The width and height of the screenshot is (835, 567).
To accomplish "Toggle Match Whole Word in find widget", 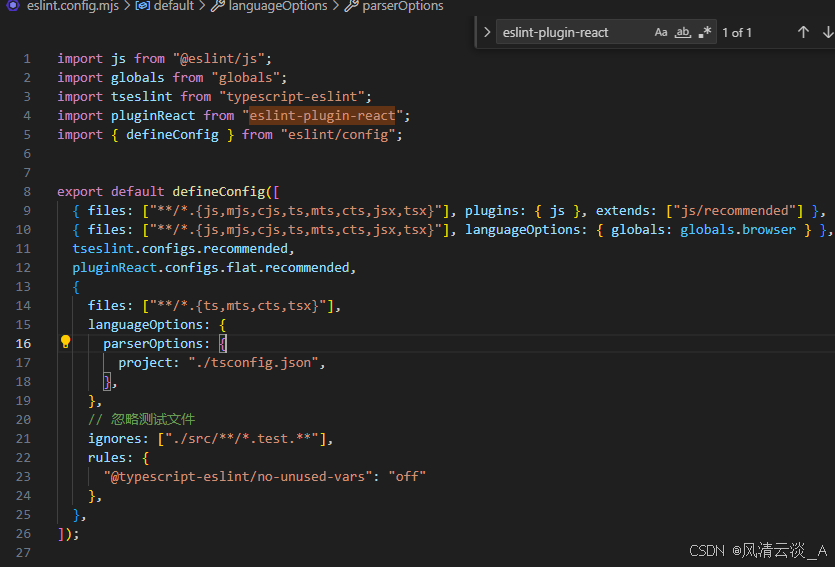I will coord(683,32).
